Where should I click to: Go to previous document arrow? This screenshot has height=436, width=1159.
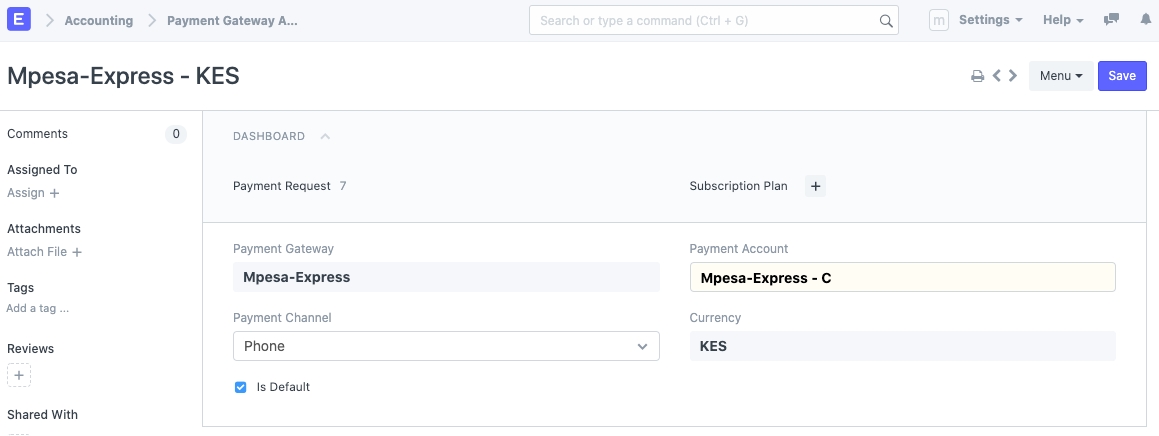(997, 76)
